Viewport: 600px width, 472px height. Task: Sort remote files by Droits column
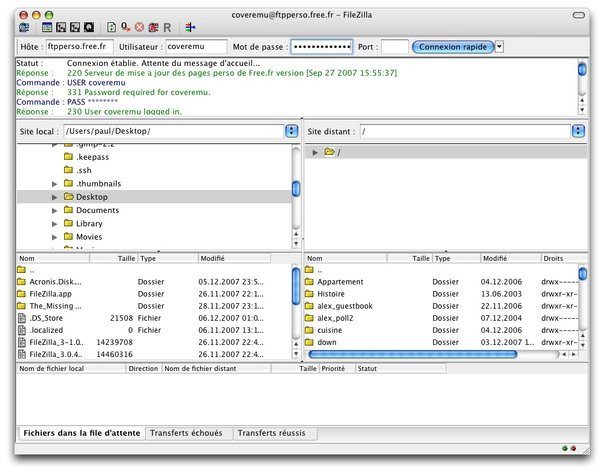tap(563, 258)
